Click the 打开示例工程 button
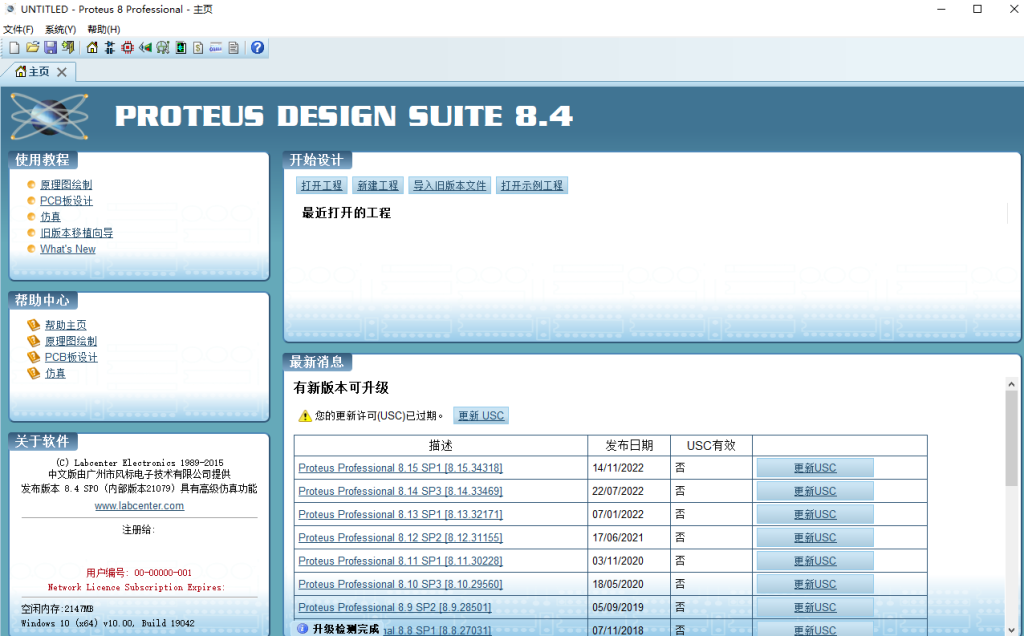 coord(532,186)
